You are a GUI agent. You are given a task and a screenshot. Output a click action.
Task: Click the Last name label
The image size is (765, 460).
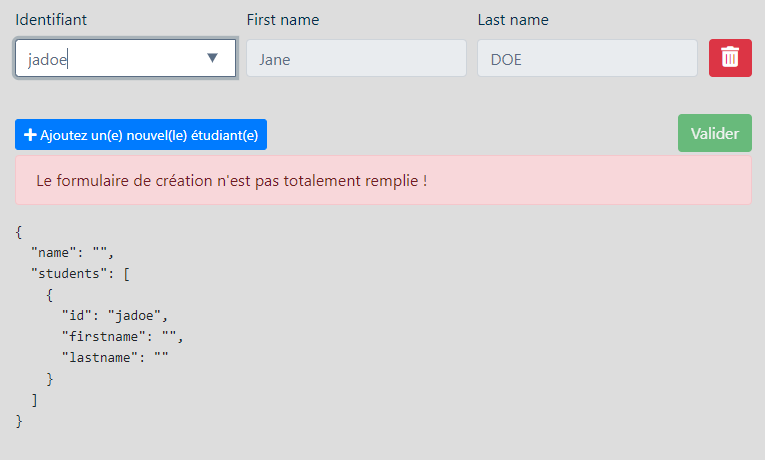(513, 20)
